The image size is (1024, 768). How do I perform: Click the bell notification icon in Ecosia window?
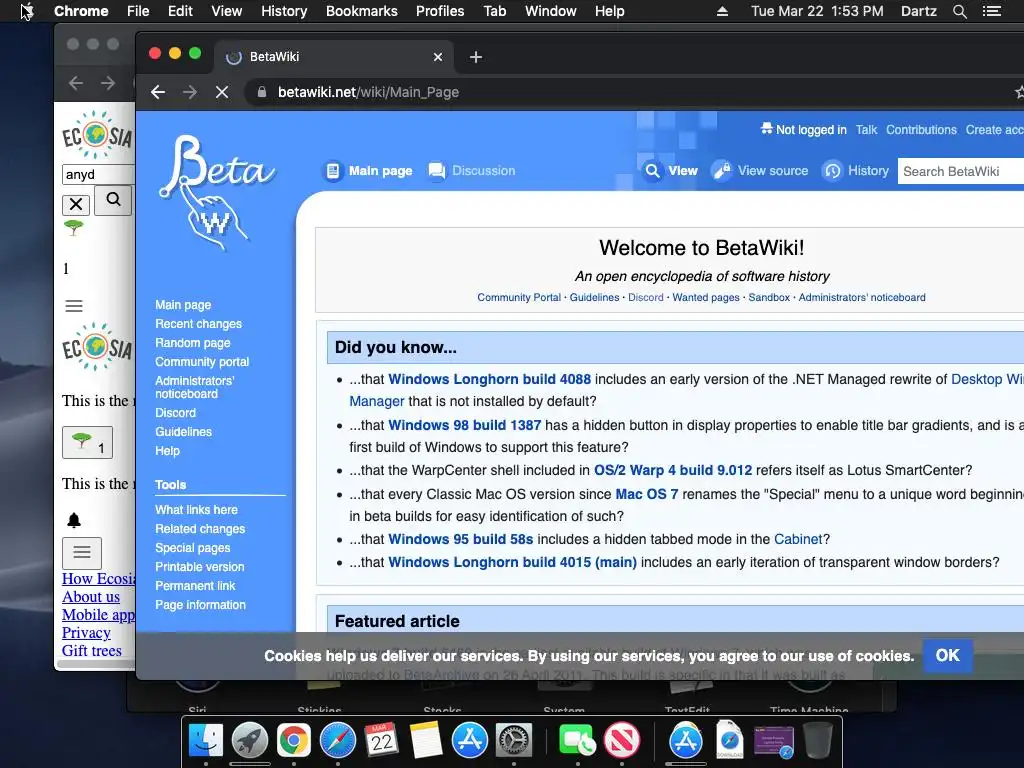tap(74, 520)
